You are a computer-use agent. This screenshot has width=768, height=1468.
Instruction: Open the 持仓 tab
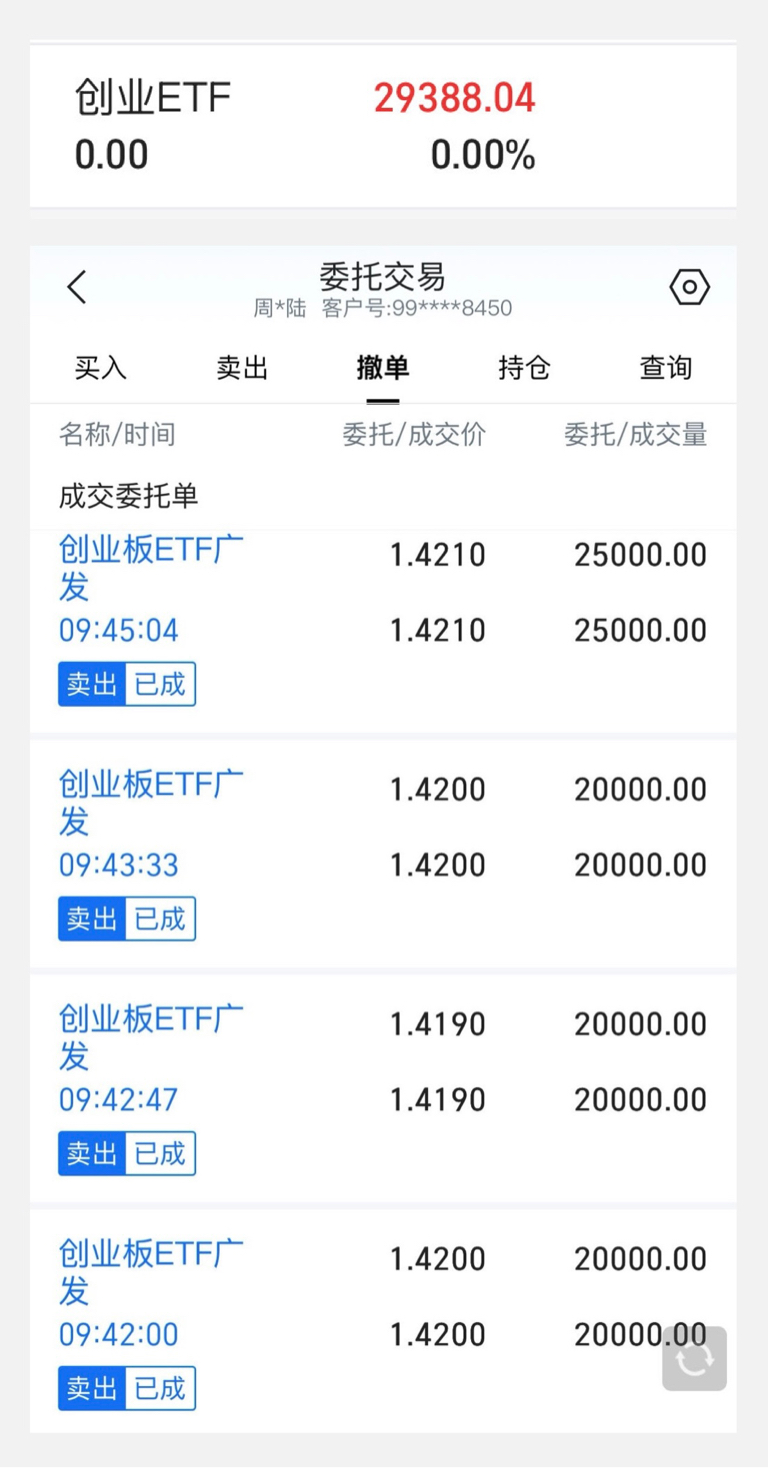click(524, 367)
